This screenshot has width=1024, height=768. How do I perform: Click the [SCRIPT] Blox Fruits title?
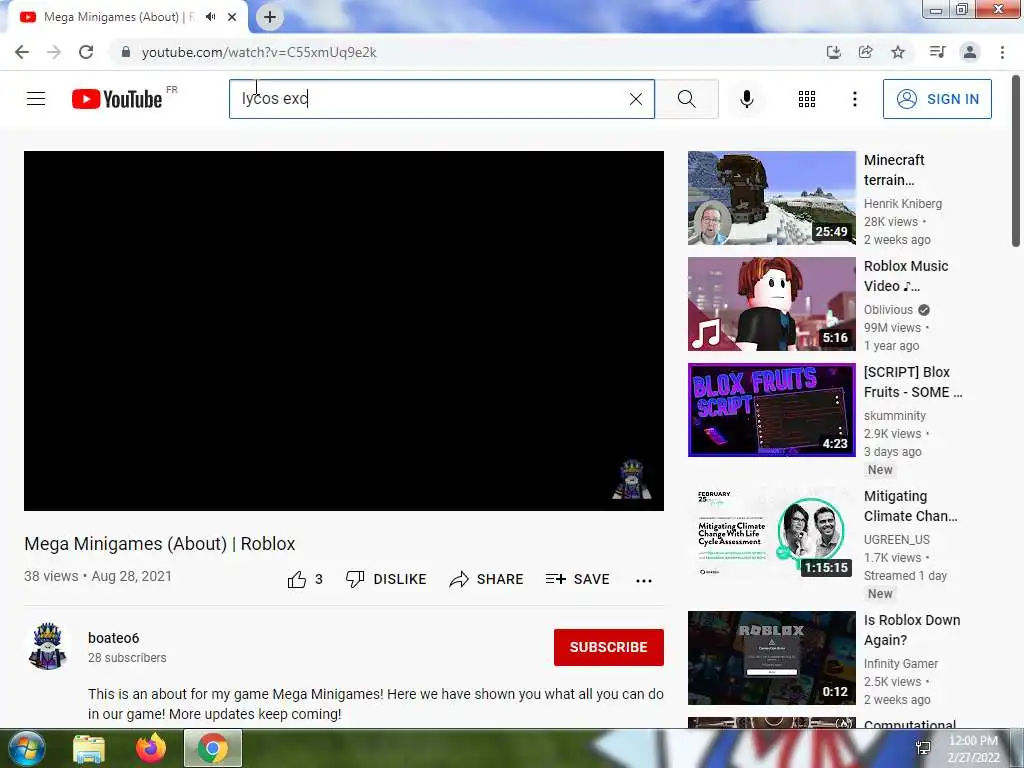913,381
